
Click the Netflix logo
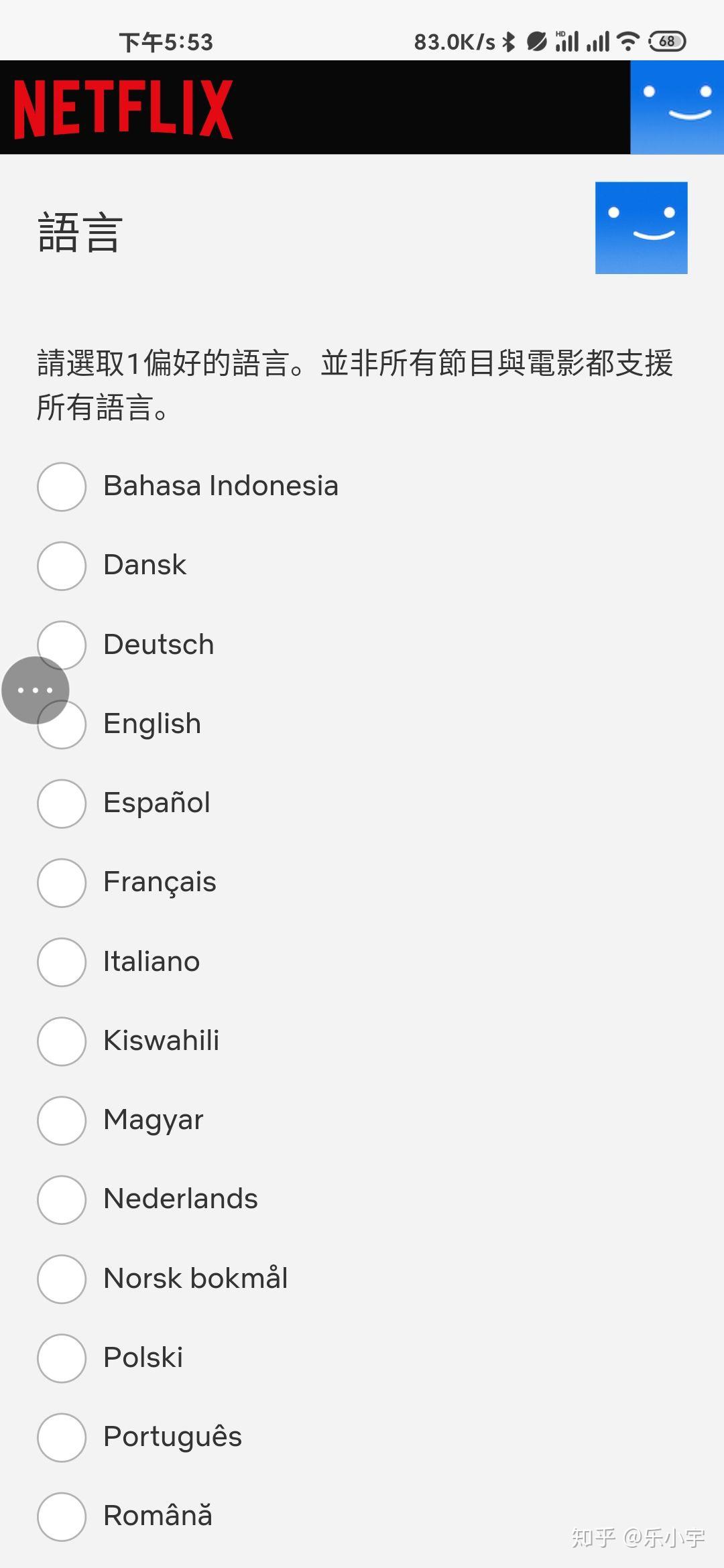pyautogui.click(x=123, y=109)
